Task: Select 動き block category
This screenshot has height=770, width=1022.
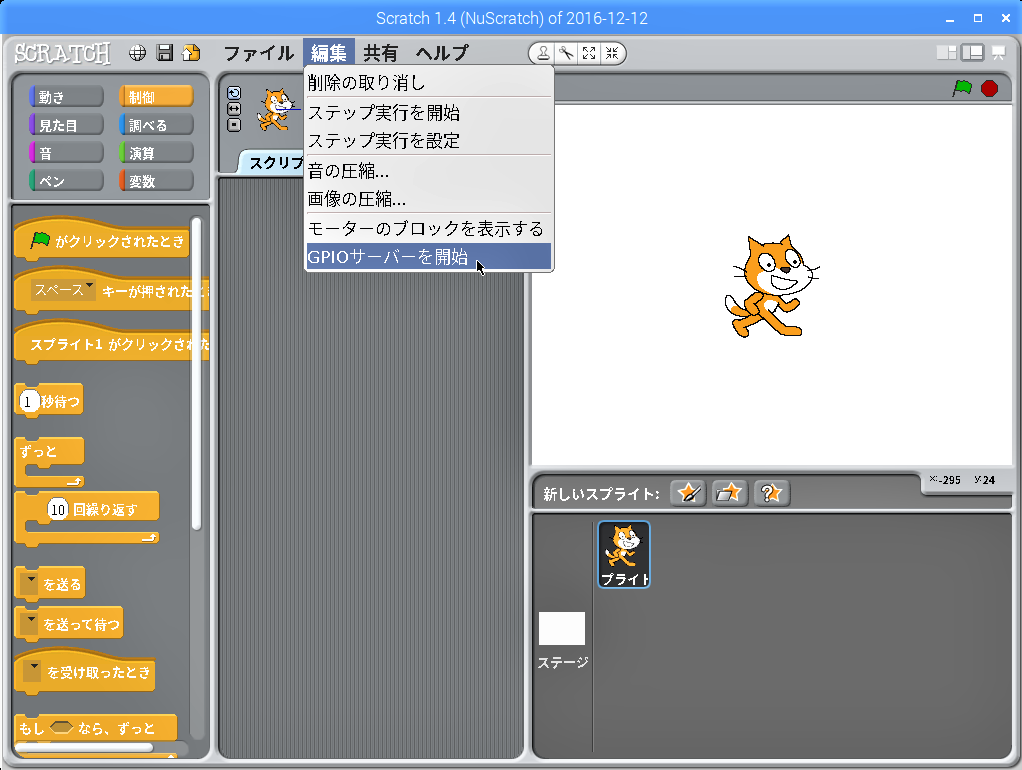Action: (66, 97)
